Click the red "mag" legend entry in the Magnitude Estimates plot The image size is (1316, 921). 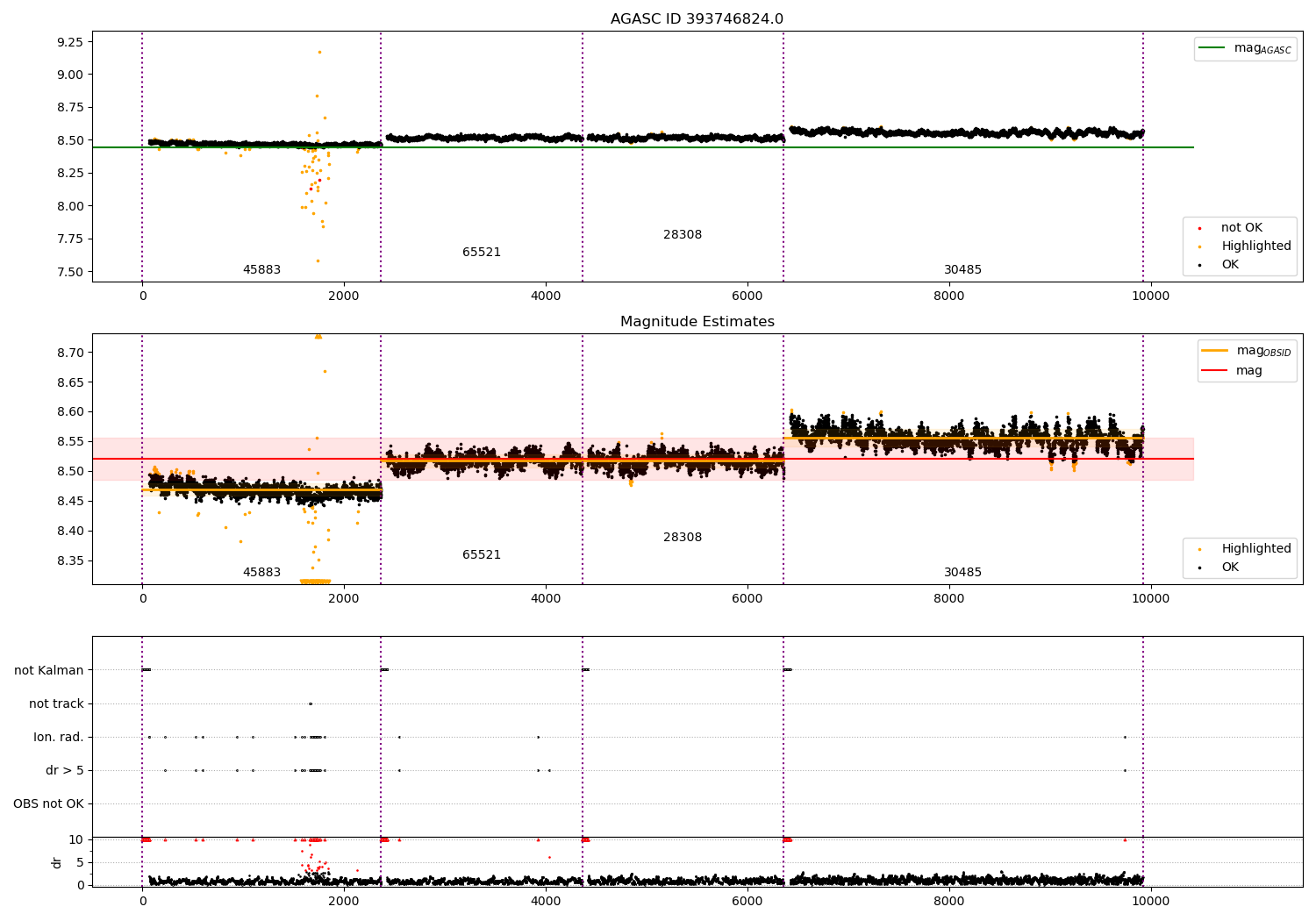tap(1232, 371)
